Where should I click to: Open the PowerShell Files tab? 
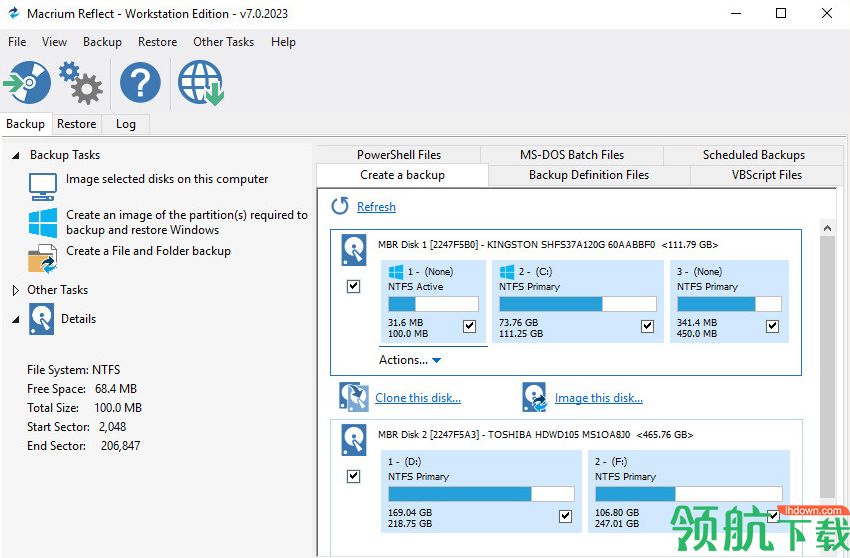pos(399,155)
